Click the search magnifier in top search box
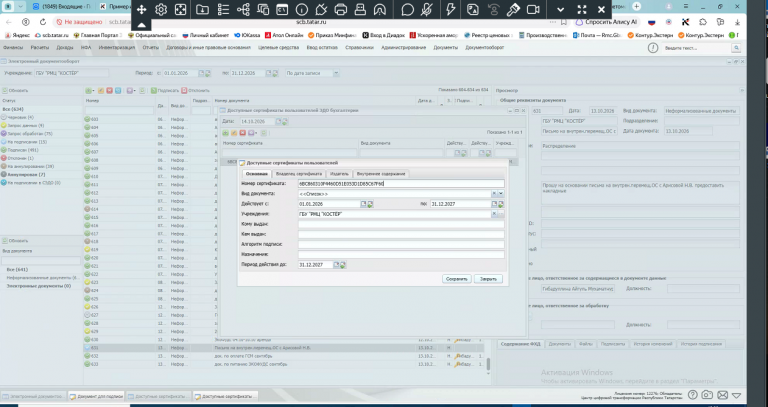This screenshot has height=407, width=768. pyautogui.click(x=736, y=48)
